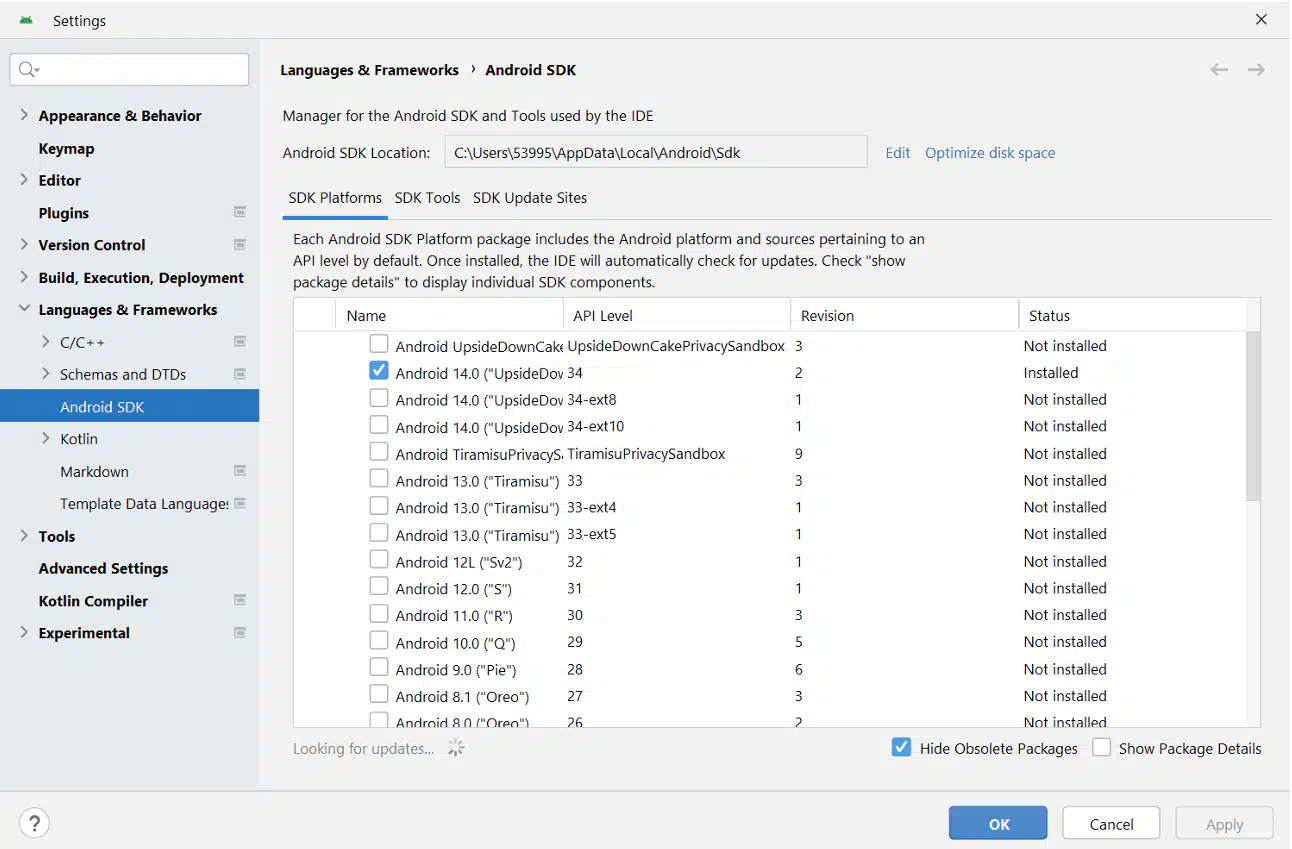Select Android SDK in settings tree
This screenshot has width=1292, height=849.
[130, 406]
